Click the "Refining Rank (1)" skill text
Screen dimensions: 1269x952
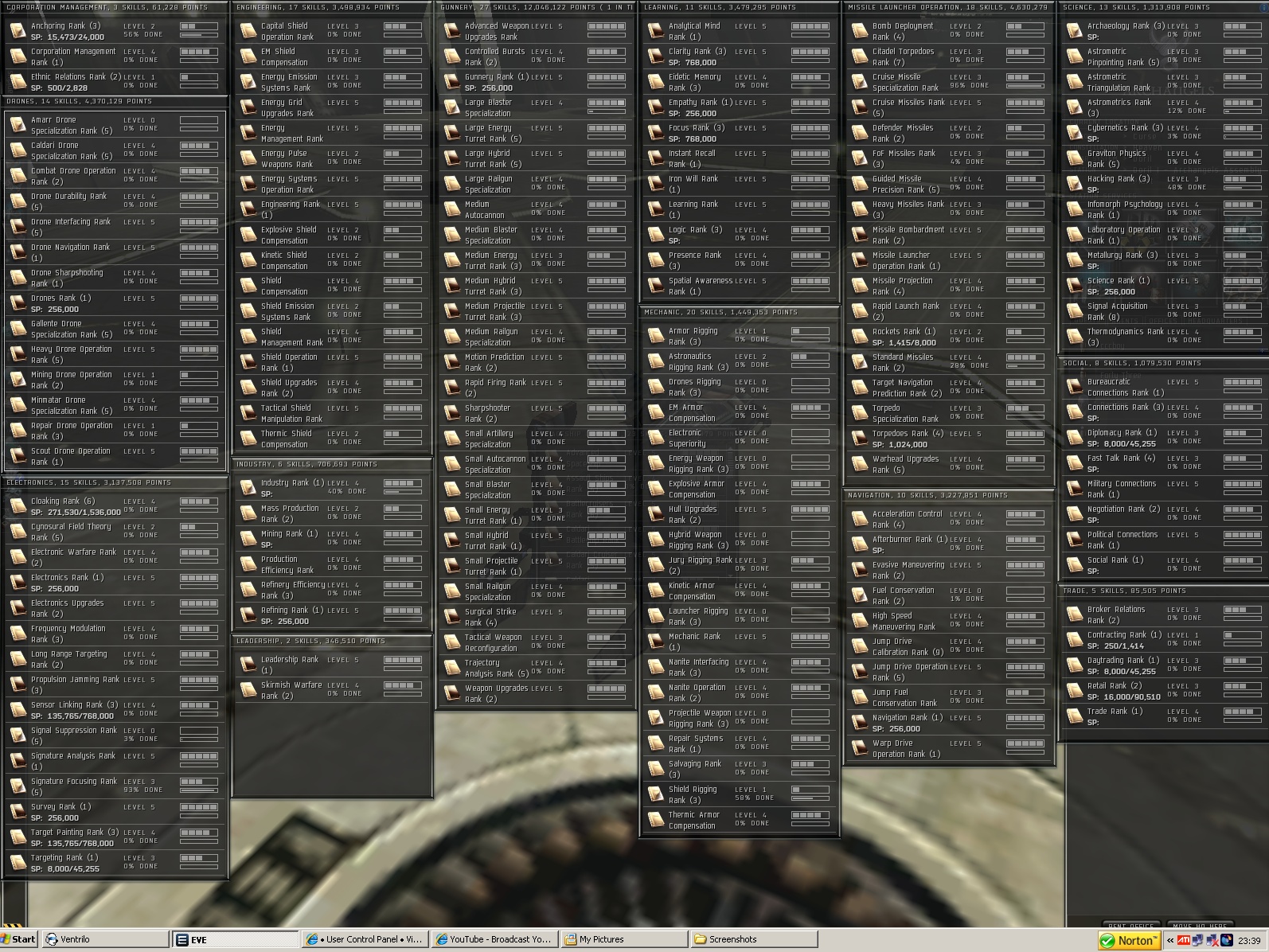pyautogui.click(x=292, y=611)
